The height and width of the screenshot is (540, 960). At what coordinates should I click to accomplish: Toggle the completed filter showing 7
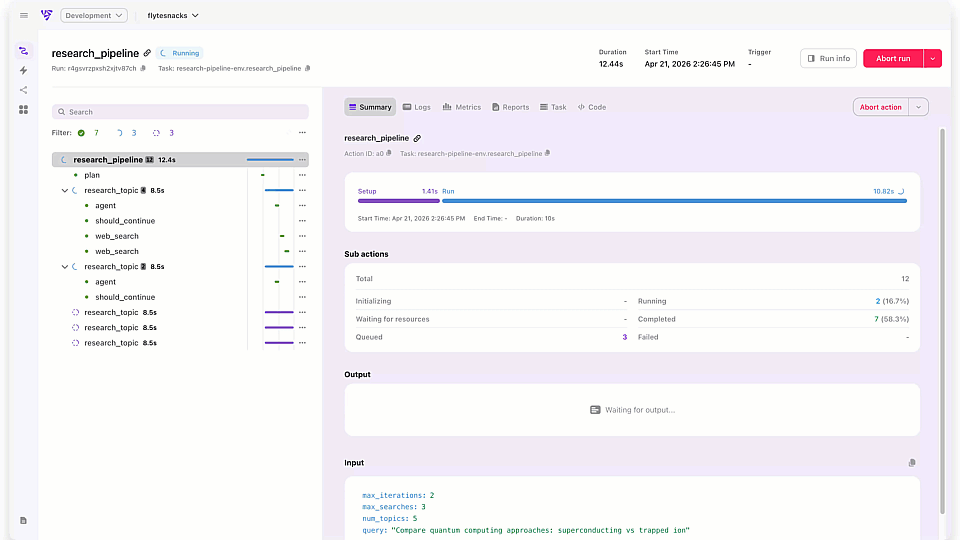point(88,133)
